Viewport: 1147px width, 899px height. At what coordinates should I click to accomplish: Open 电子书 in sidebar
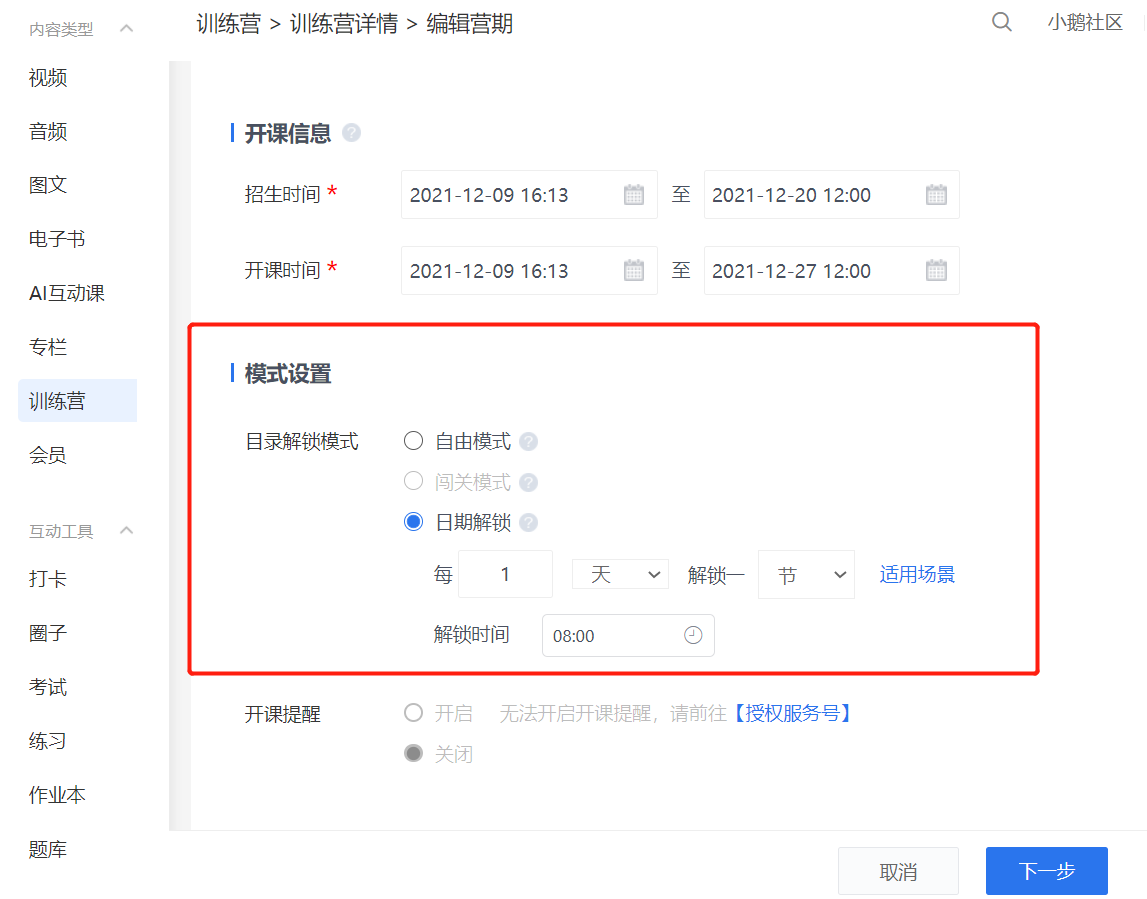(x=57, y=239)
